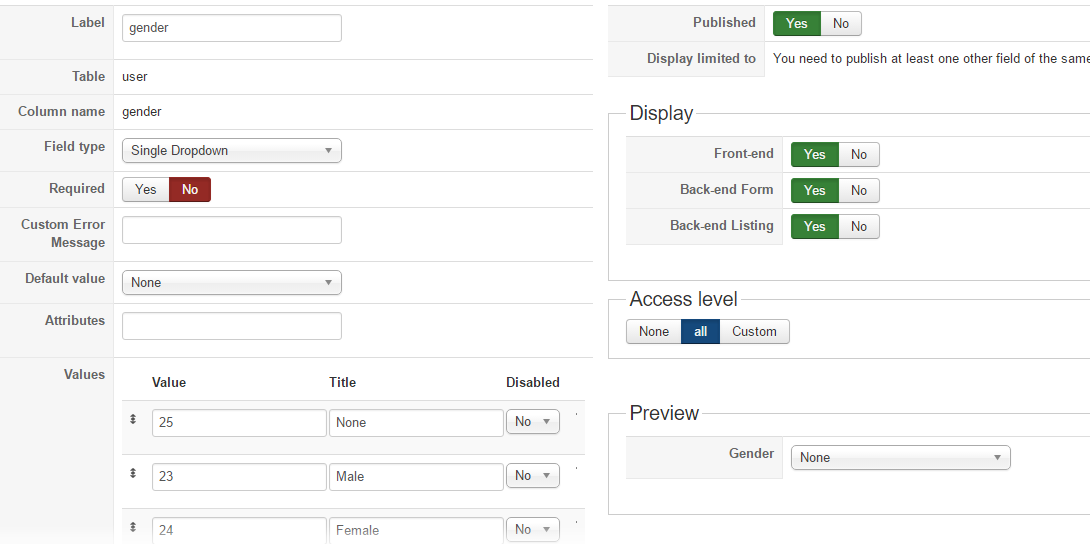Open the Disabled dropdown for the Male row

click(x=532, y=476)
